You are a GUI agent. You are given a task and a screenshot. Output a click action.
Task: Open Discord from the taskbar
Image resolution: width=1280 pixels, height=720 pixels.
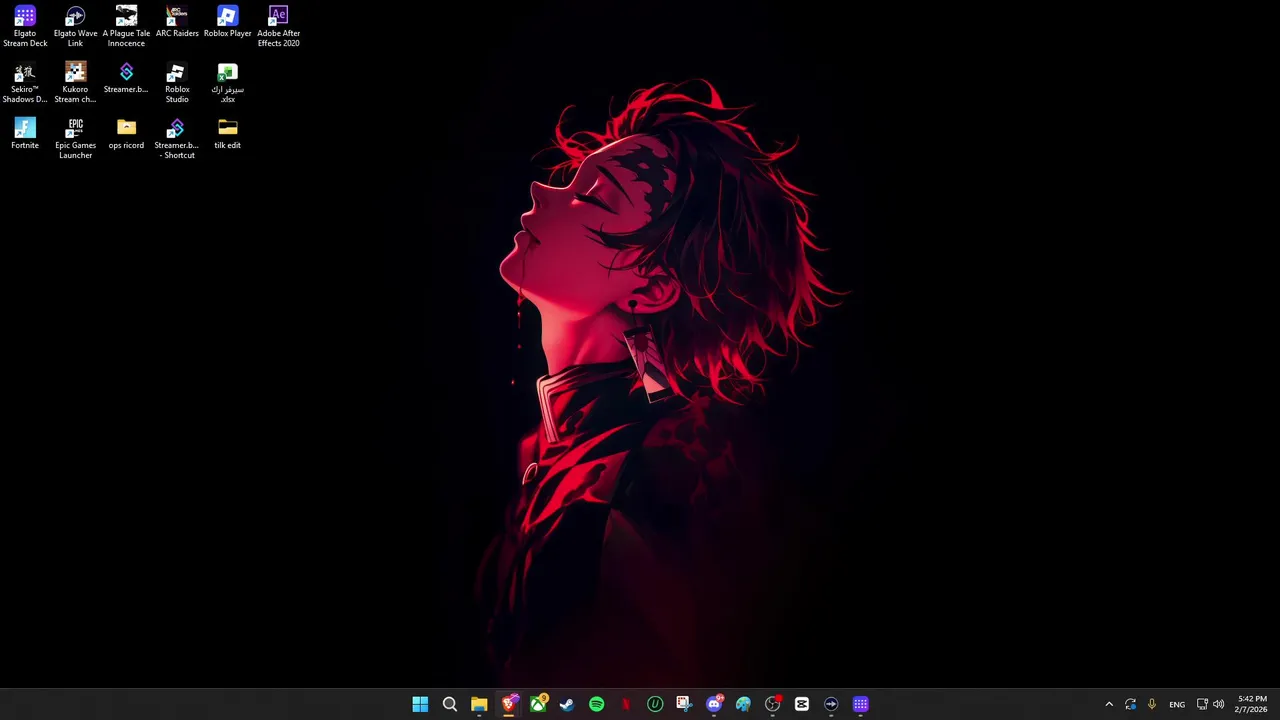[x=714, y=704]
